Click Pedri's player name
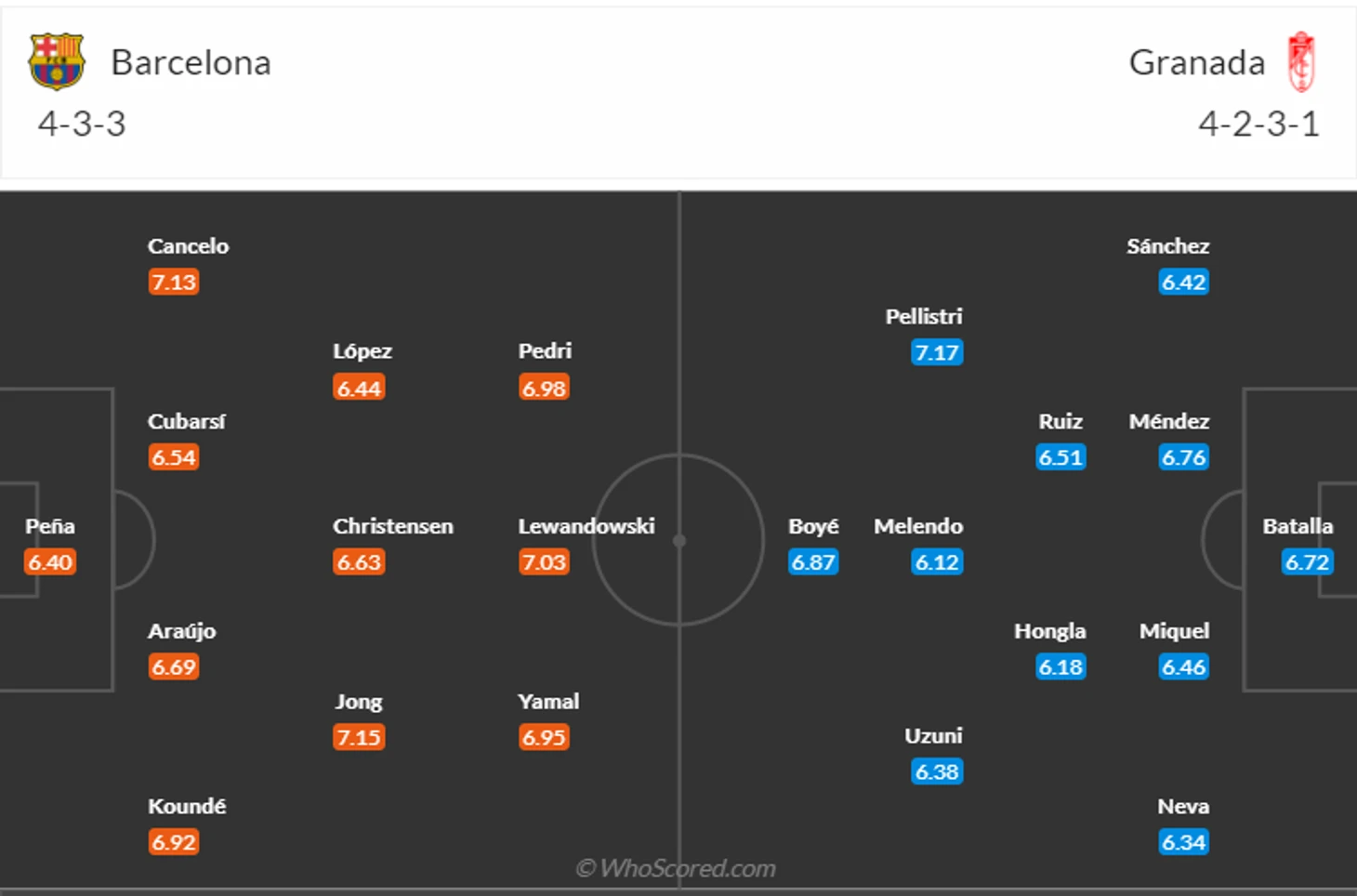 click(x=545, y=351)
